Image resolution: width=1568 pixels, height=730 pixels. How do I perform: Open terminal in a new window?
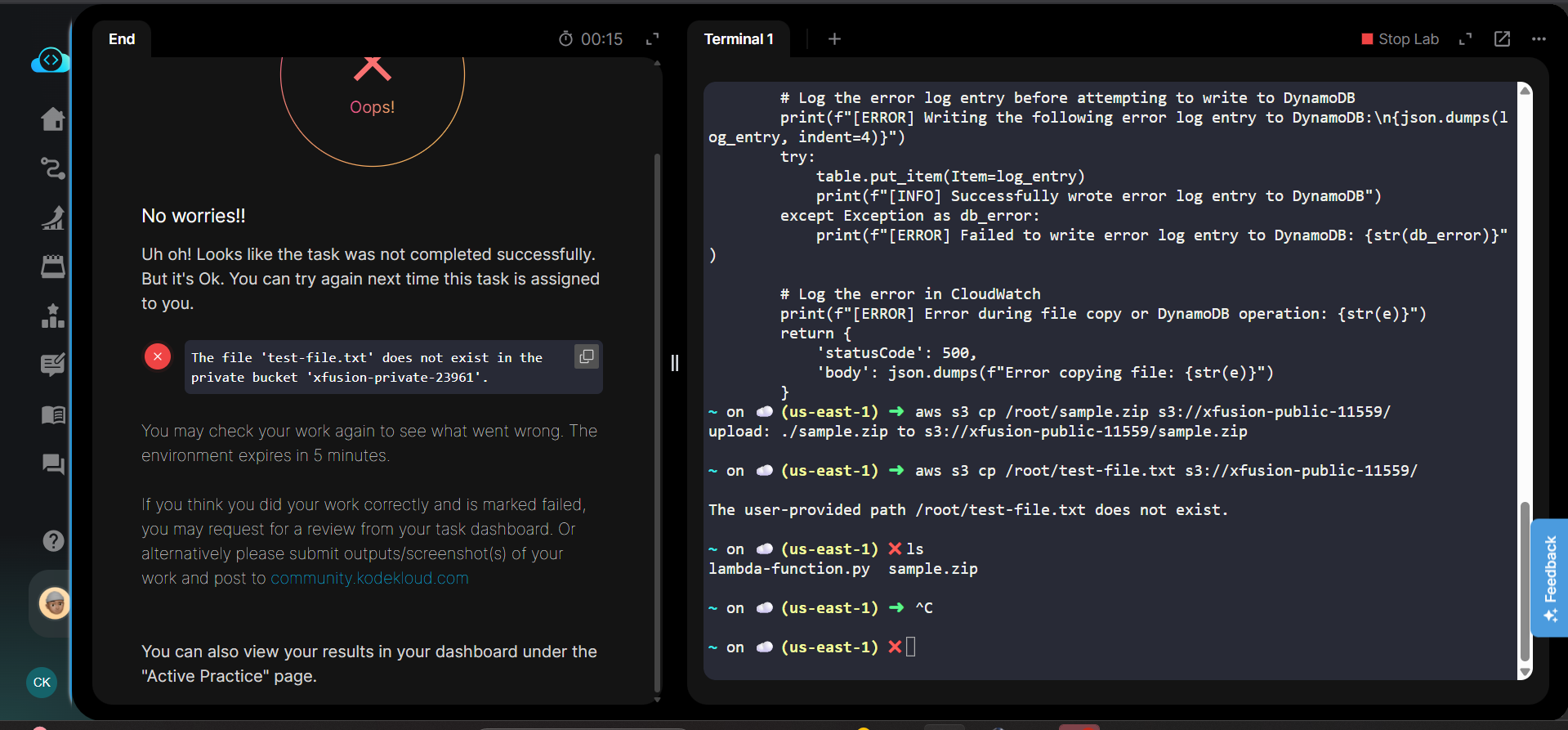tap(1502, 39)
